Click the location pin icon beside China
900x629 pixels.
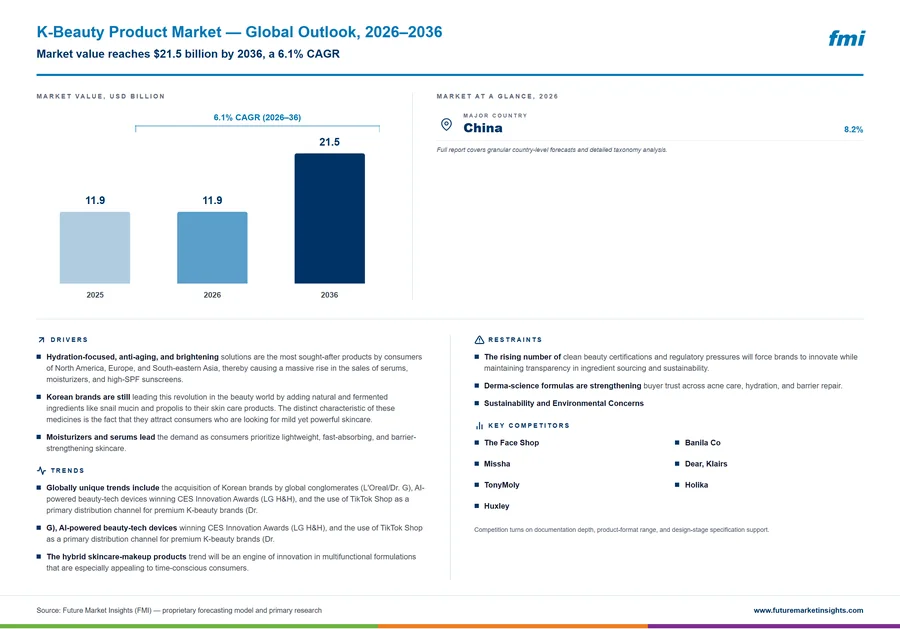(446, 125)
